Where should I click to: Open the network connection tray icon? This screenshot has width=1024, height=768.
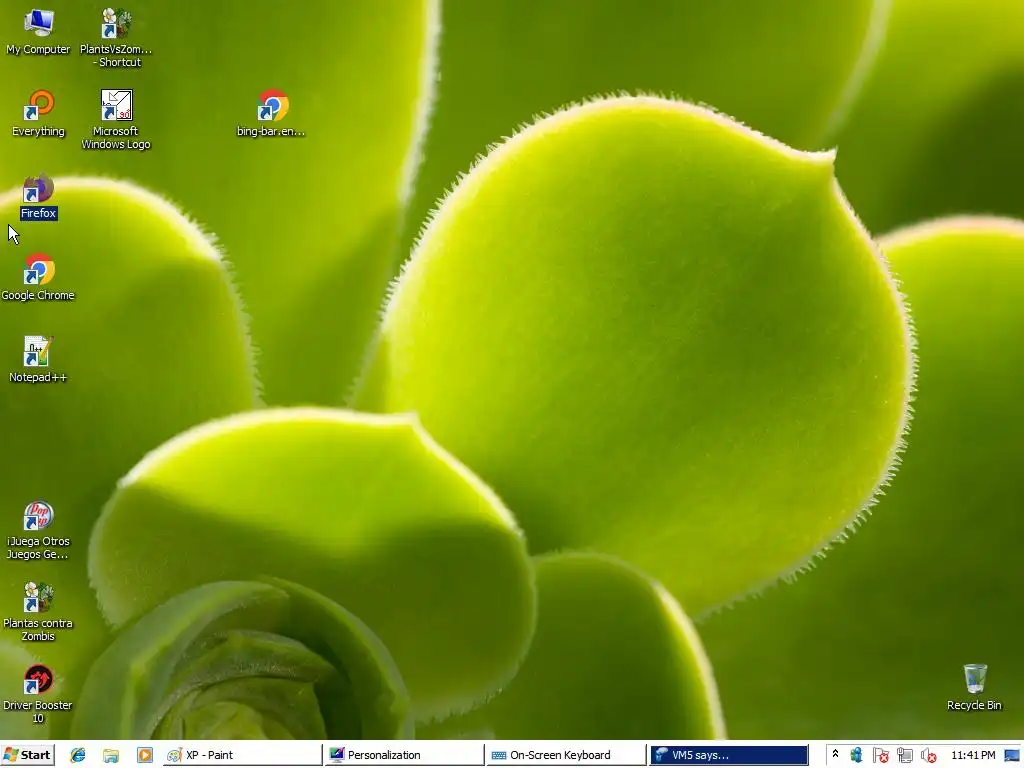(904, 756)
